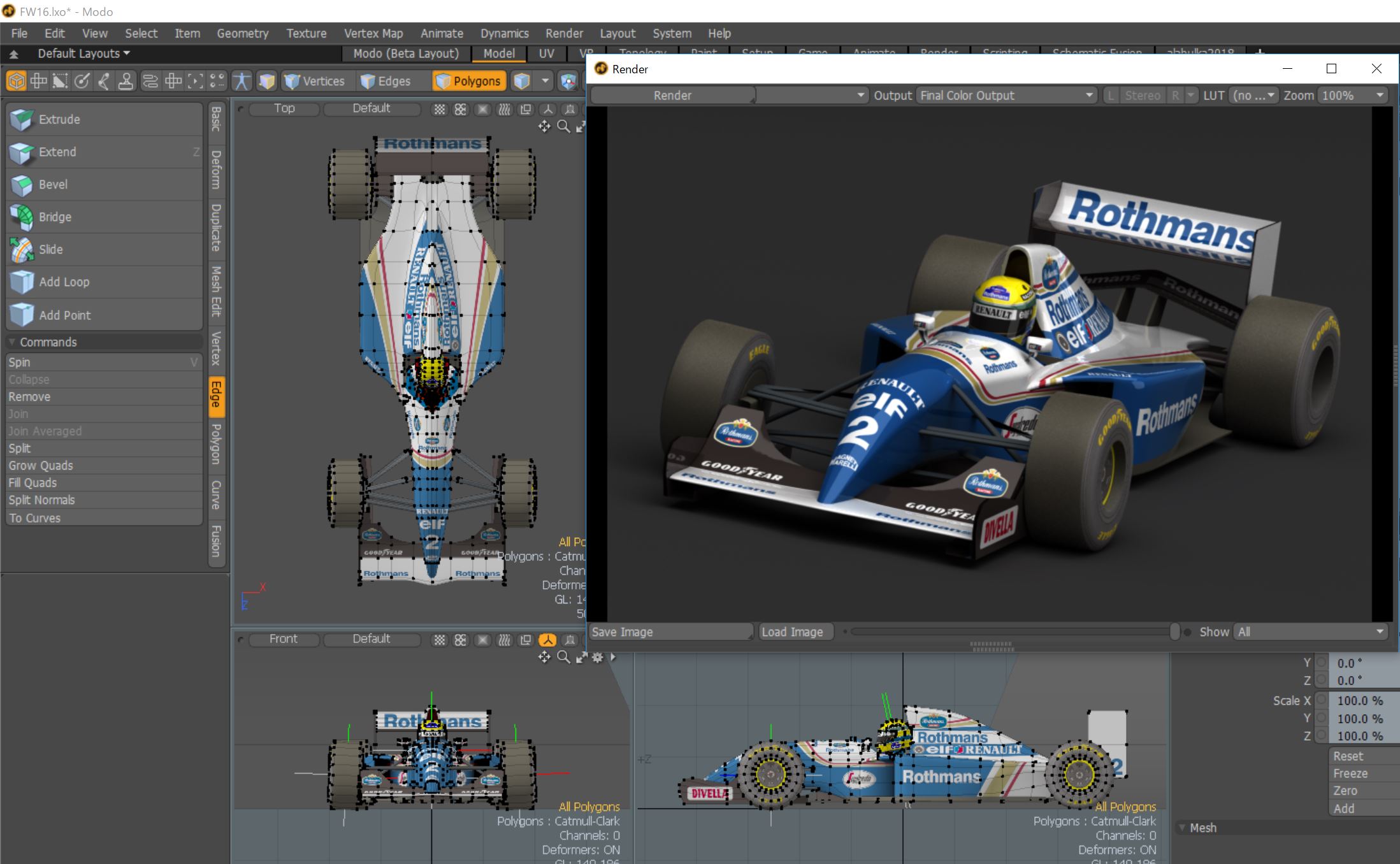Click the cube icon after Polygons button

click(x=522, y=81)
